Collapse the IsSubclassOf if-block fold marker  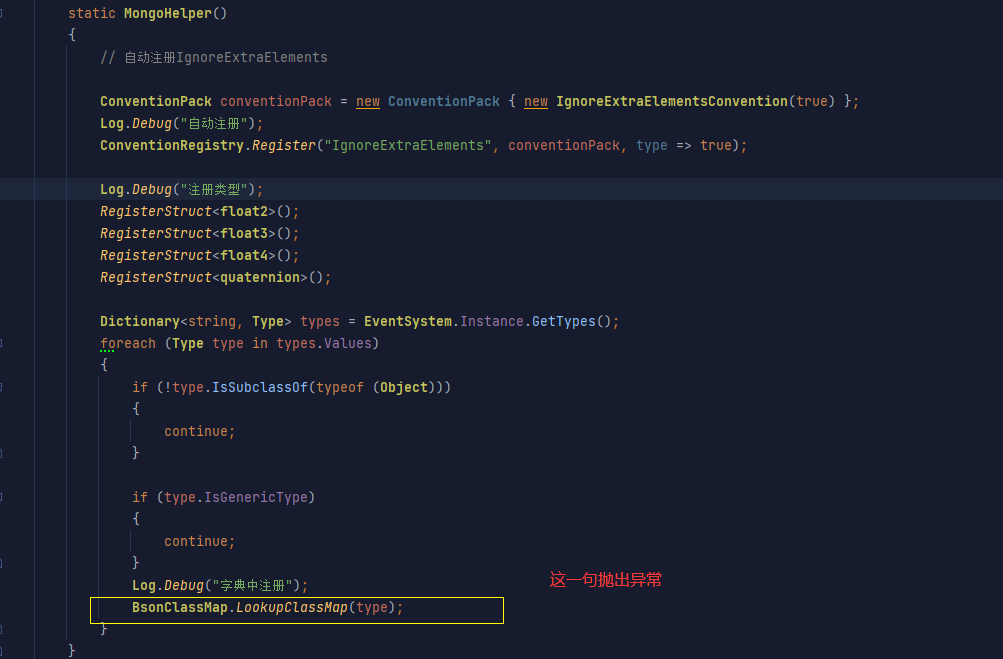click(x=2, y=387)
